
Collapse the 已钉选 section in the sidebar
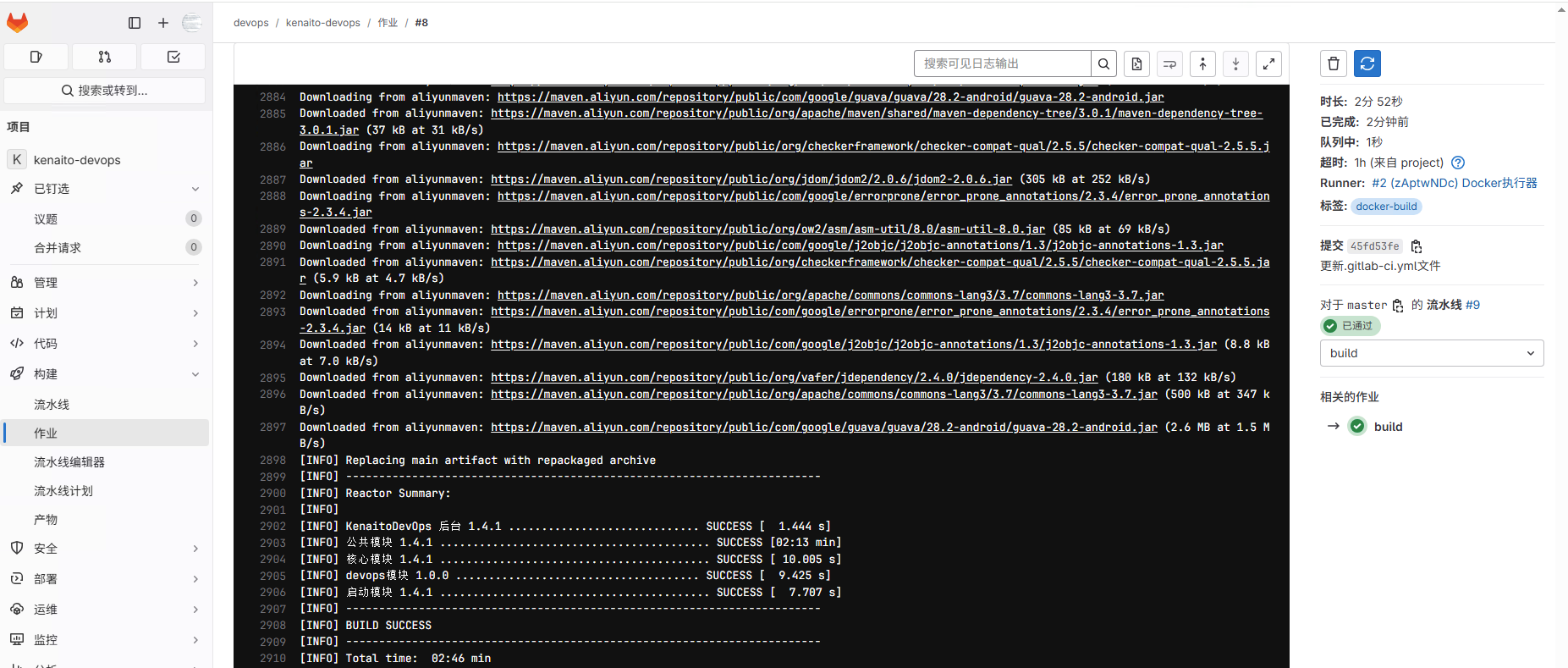pos(195,189)
